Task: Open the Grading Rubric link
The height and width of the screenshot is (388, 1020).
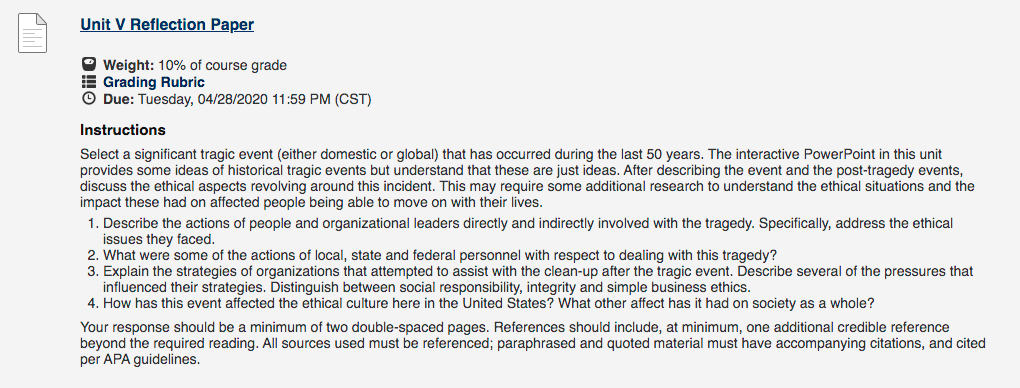Action: [154, 82]
